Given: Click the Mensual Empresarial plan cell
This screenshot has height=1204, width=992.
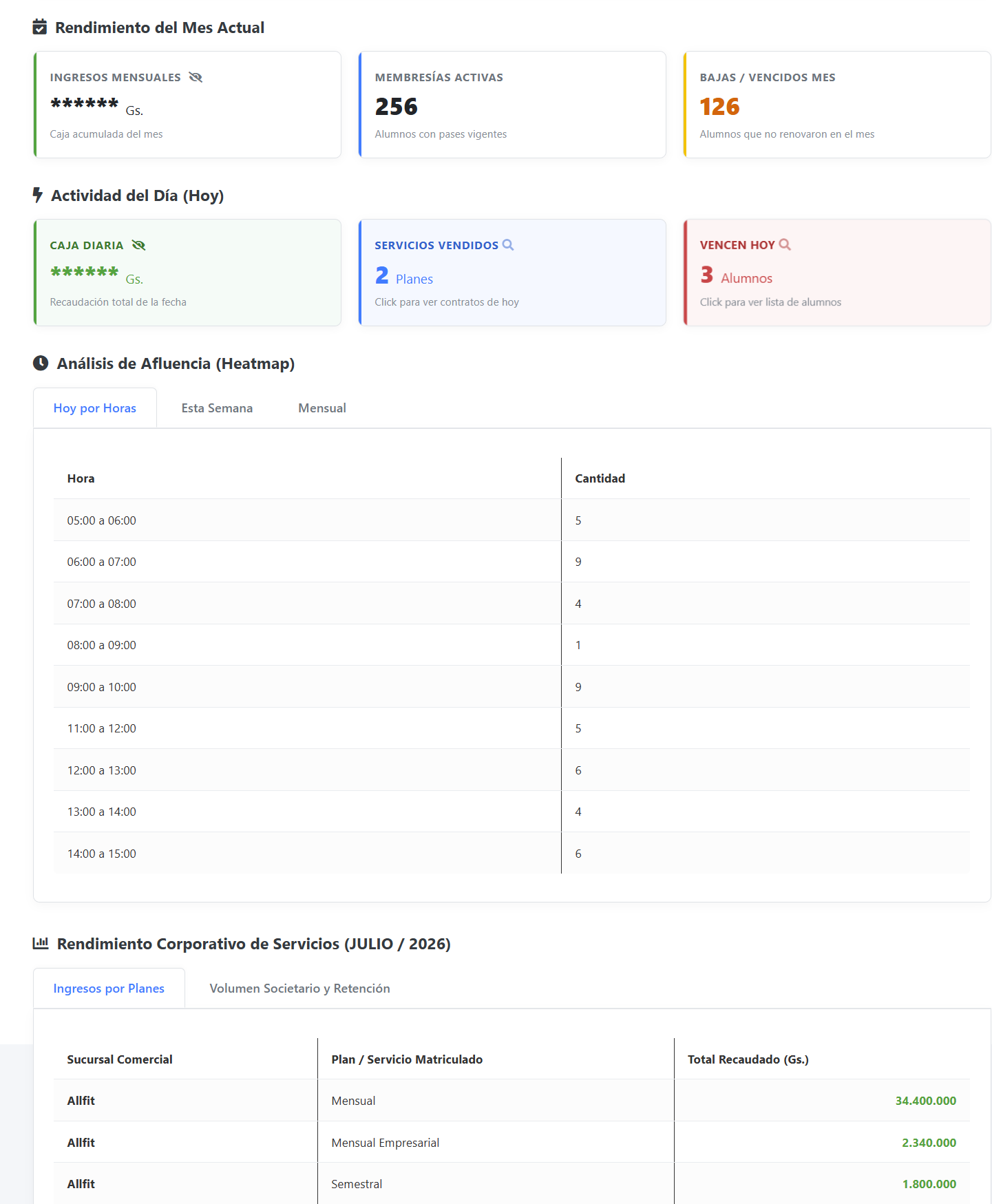Looking at the screenshot, I should [496, 1142].
